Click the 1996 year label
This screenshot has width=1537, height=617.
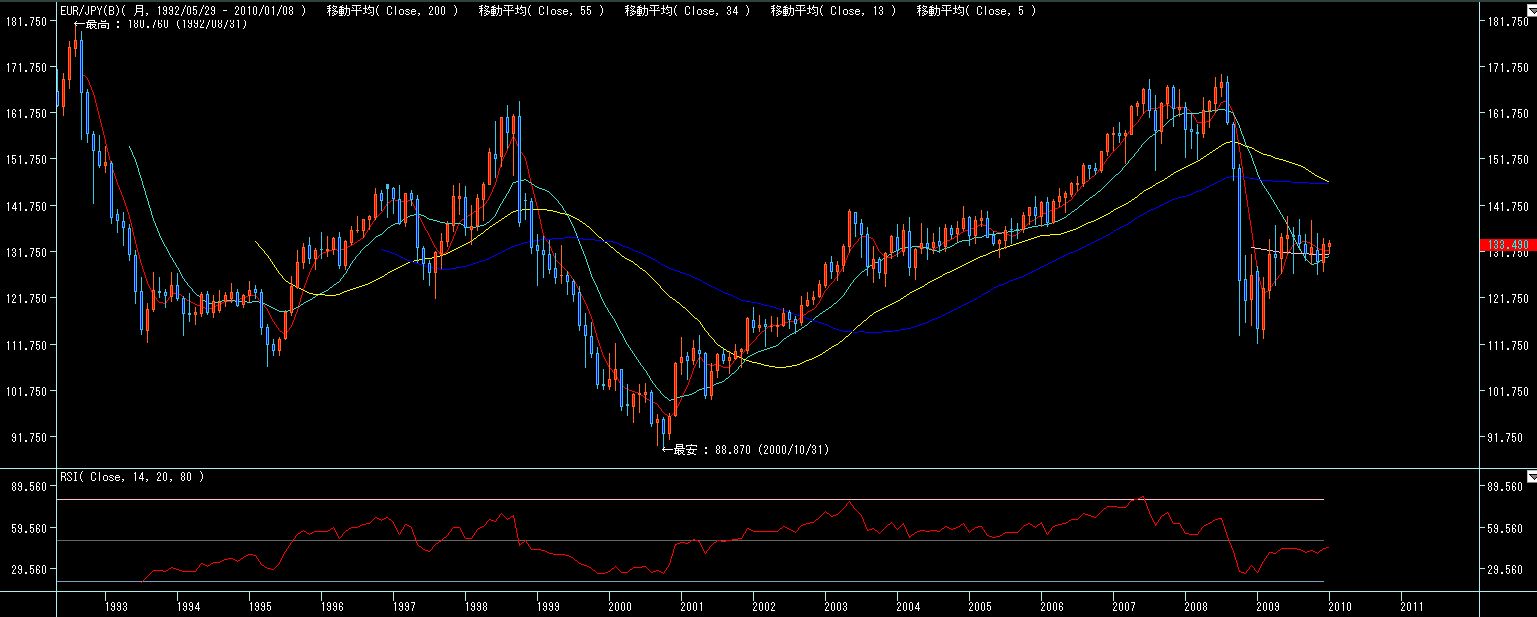pyautogui.click(x=332, y=606)
